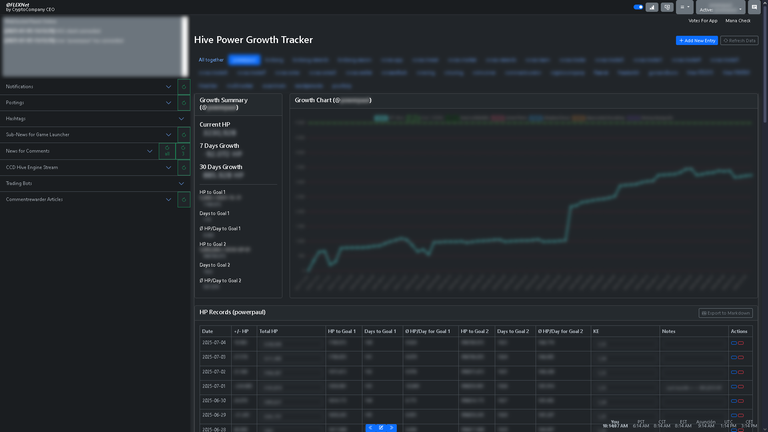Click the Growth Summary panel title
Viewport: 768px width, 432px height.
point(223,103)
